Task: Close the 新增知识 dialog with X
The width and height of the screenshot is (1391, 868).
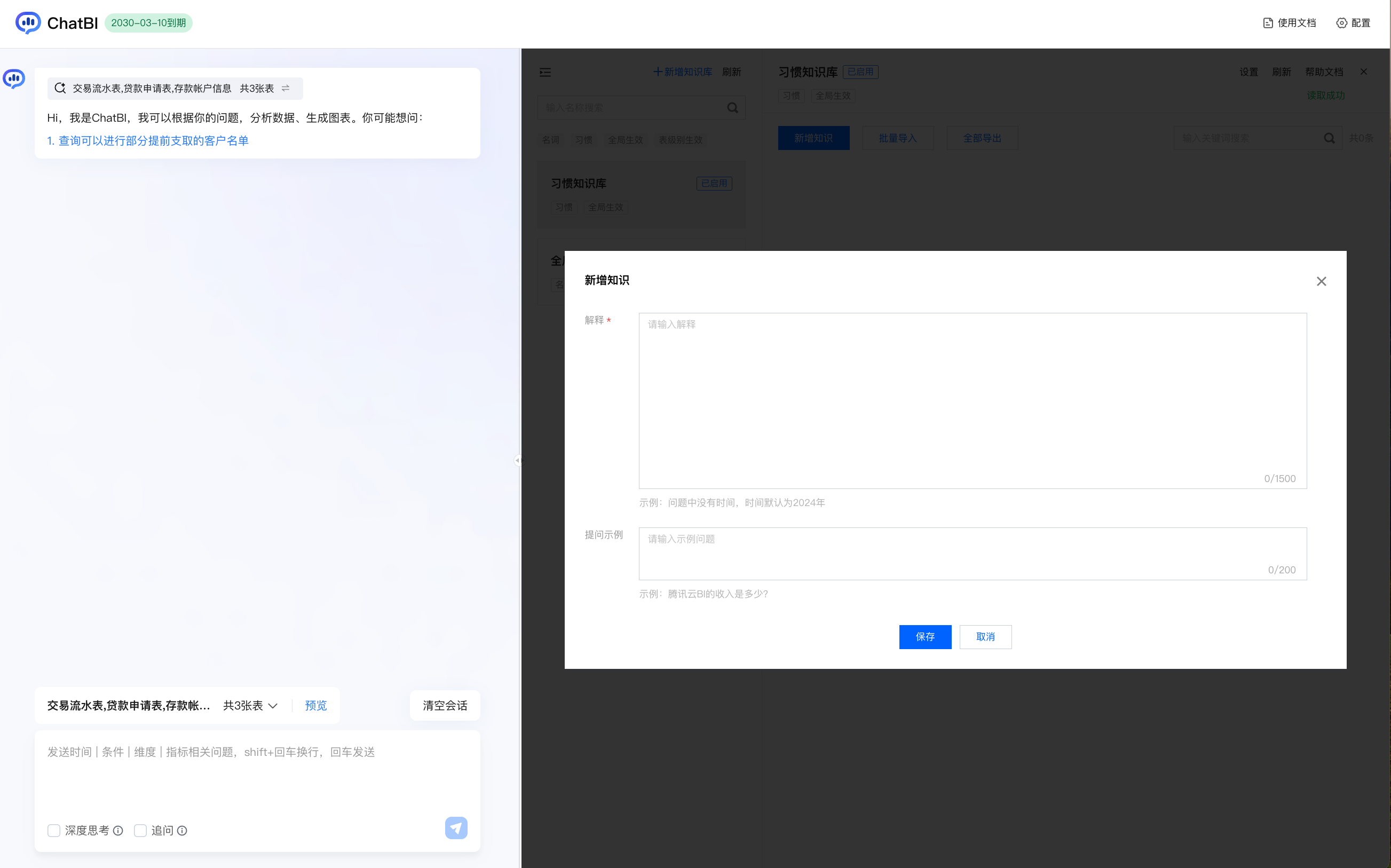Action: coord(1321,281)
